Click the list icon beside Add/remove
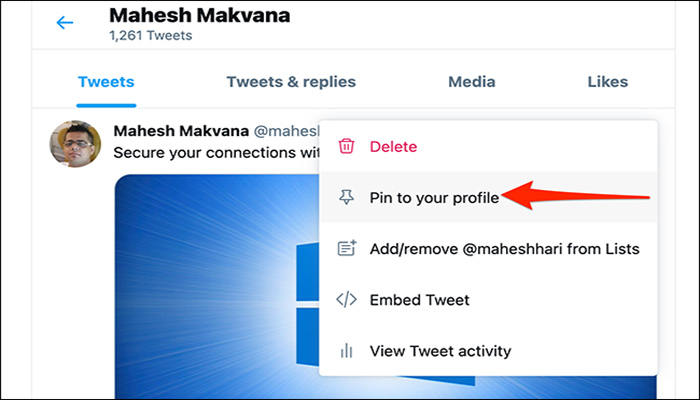This screenshot has width=700, height=400. [x=346, y=249]
